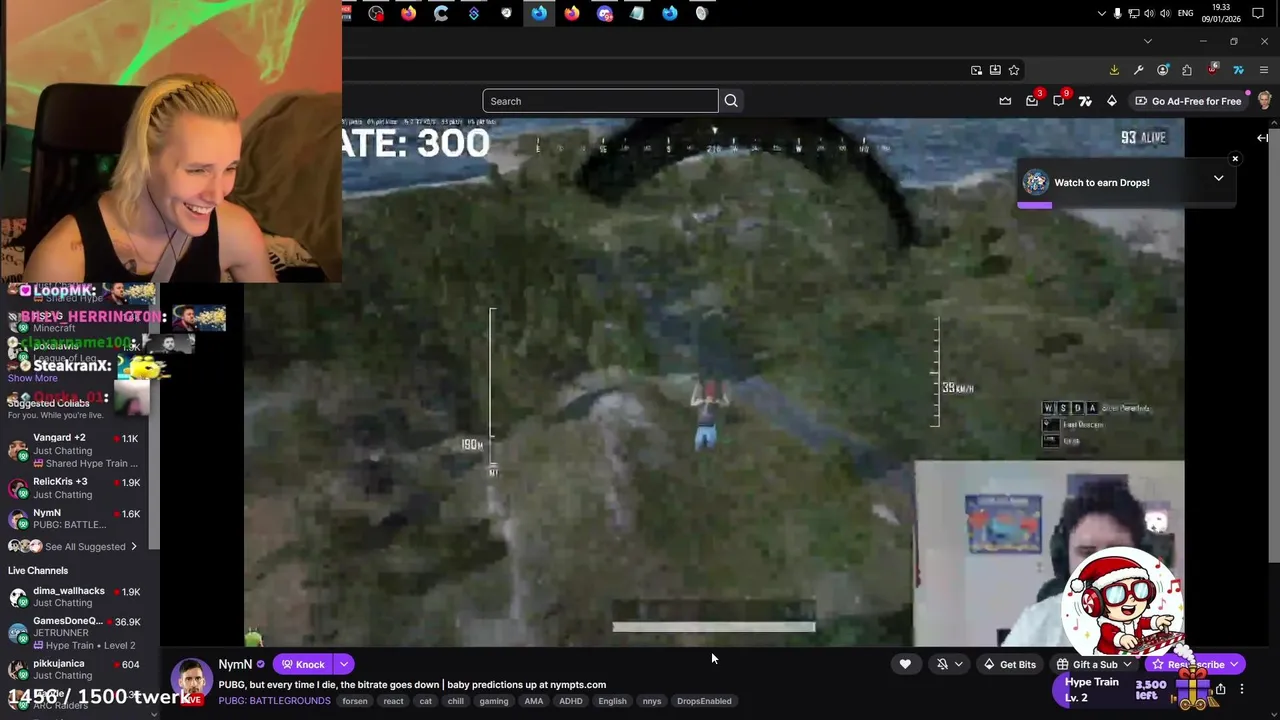Click the Knock button

pos(302,664)
